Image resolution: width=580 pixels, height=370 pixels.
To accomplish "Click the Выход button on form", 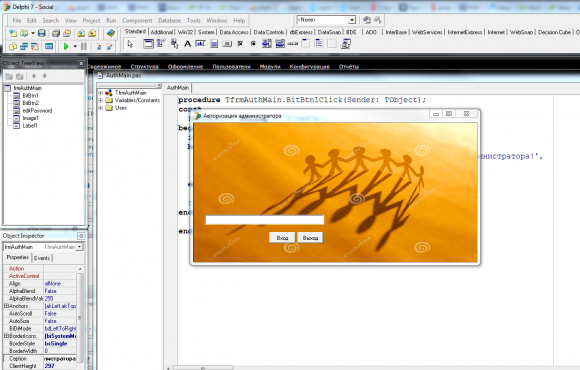I will click(310, 238).
